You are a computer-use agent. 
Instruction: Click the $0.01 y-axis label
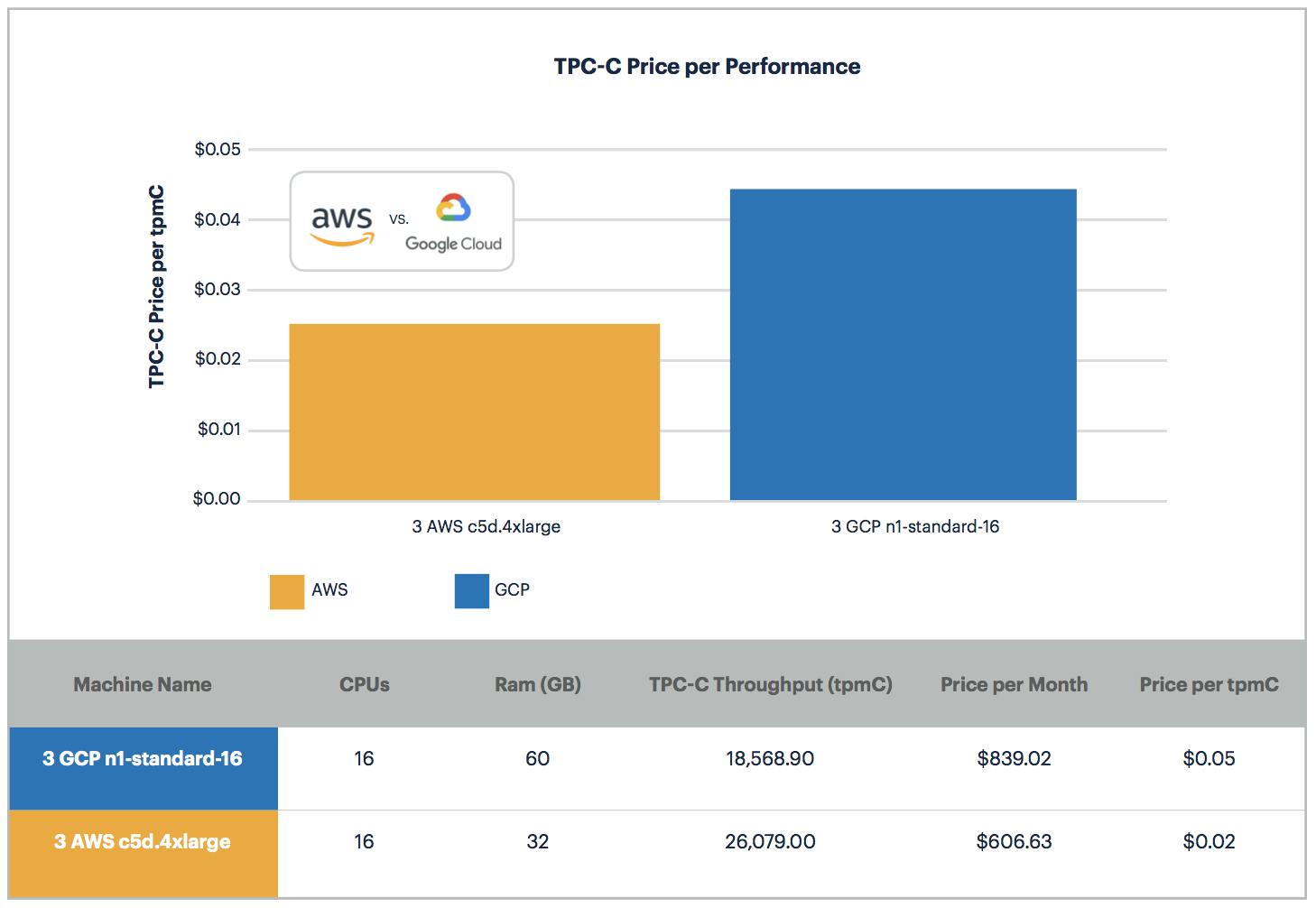pyautogui.click(x=219, y=430)
